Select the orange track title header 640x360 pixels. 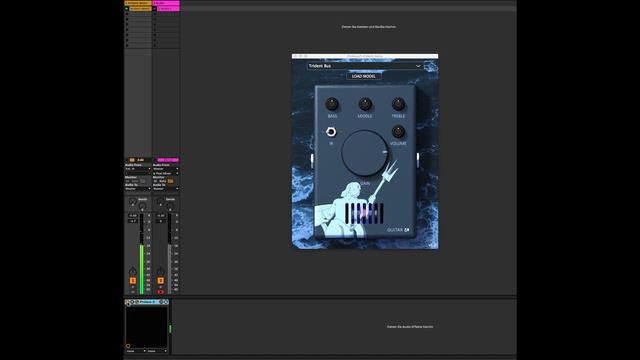tap(138, 3)
